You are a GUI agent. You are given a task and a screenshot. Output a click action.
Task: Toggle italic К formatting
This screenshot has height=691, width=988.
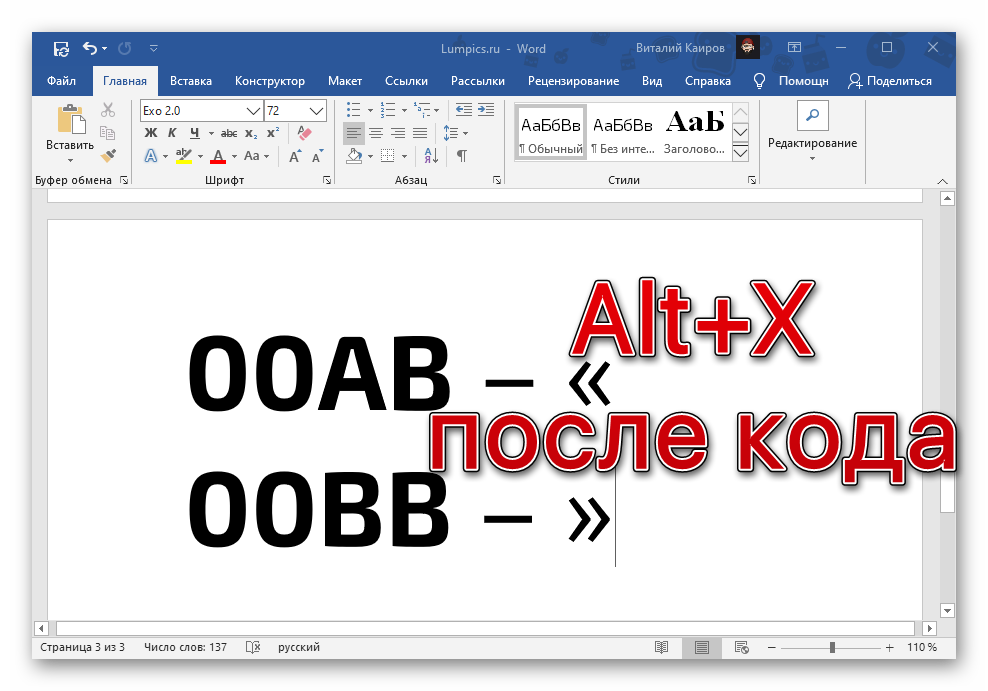click(172, 133)
